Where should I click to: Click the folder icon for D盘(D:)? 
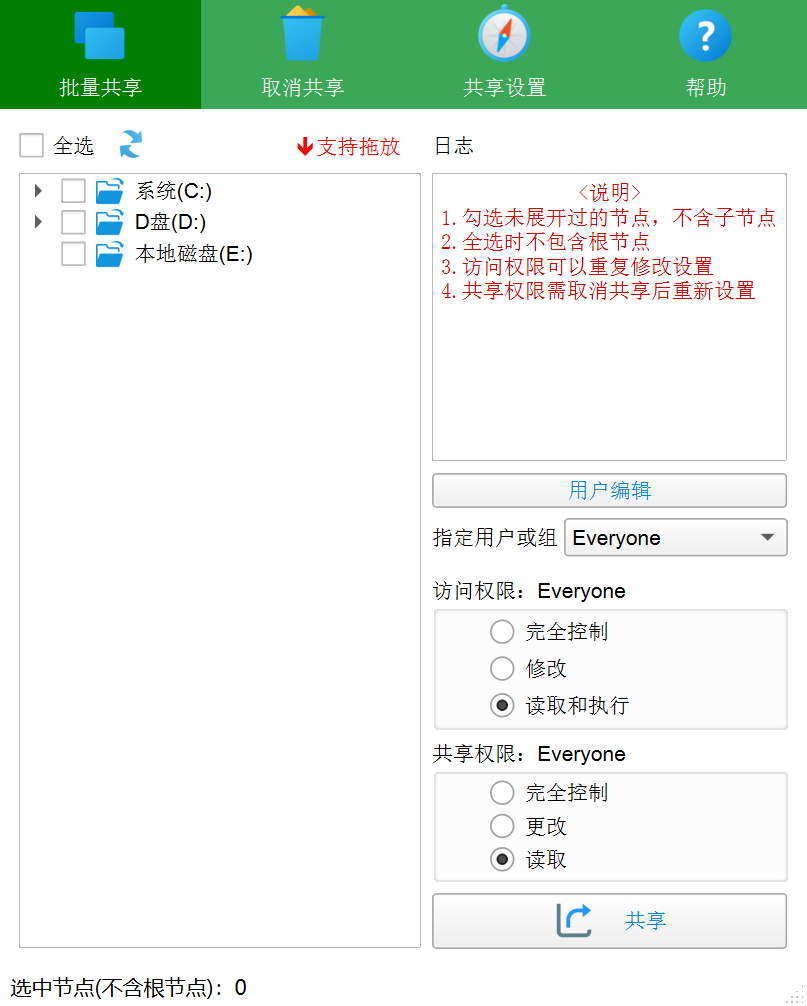coord(109,222)
